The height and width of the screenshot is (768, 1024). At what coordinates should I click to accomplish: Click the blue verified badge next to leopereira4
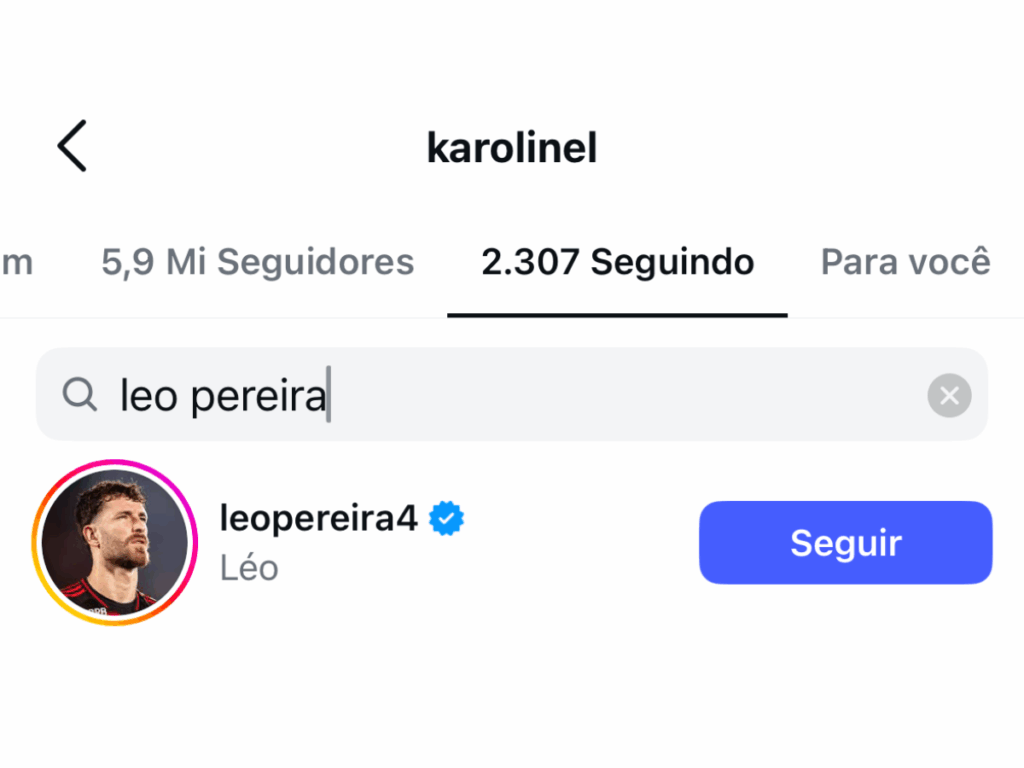coord(446,518)
